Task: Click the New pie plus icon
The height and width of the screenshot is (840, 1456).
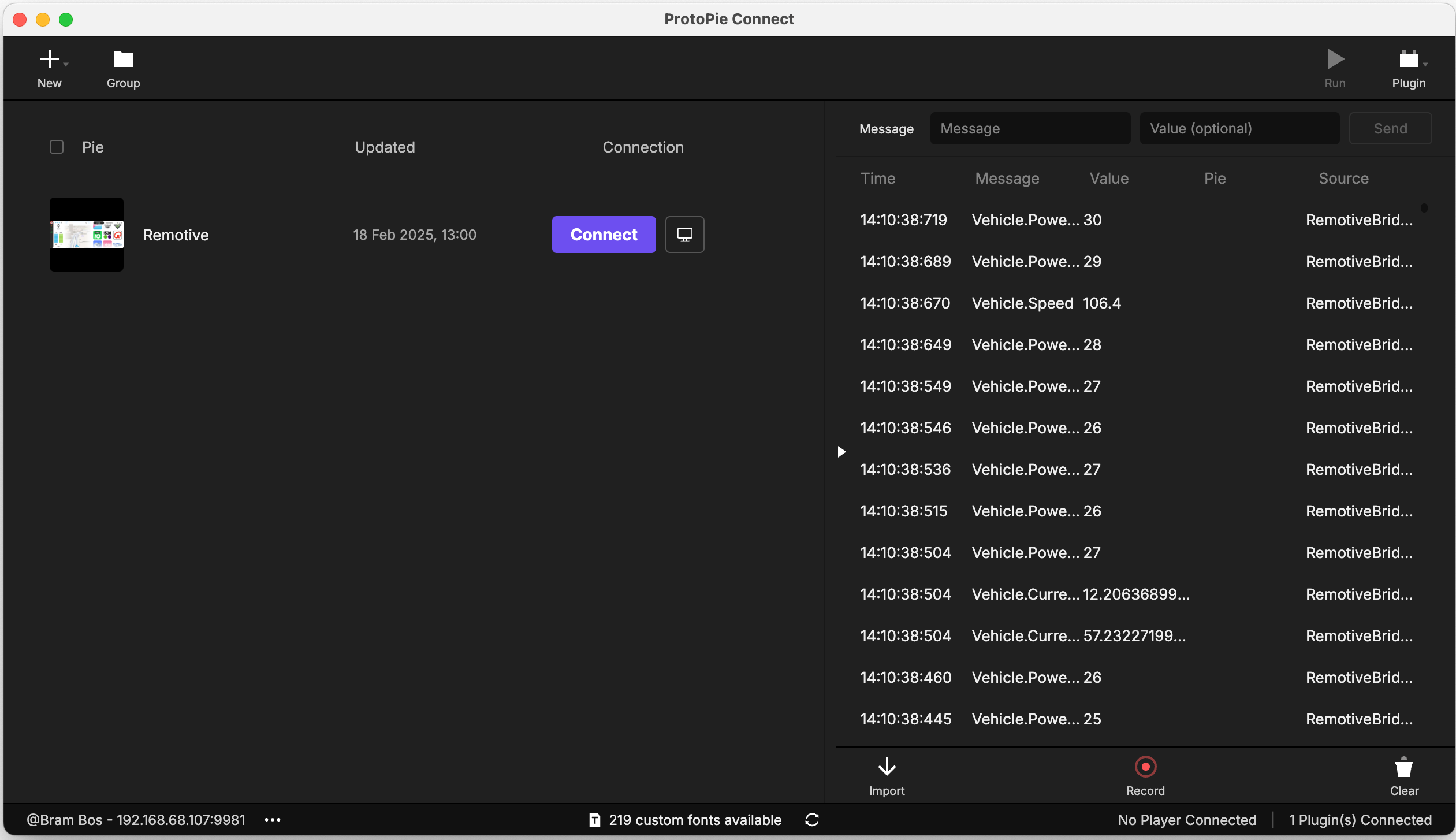Action: pos(49,59)
